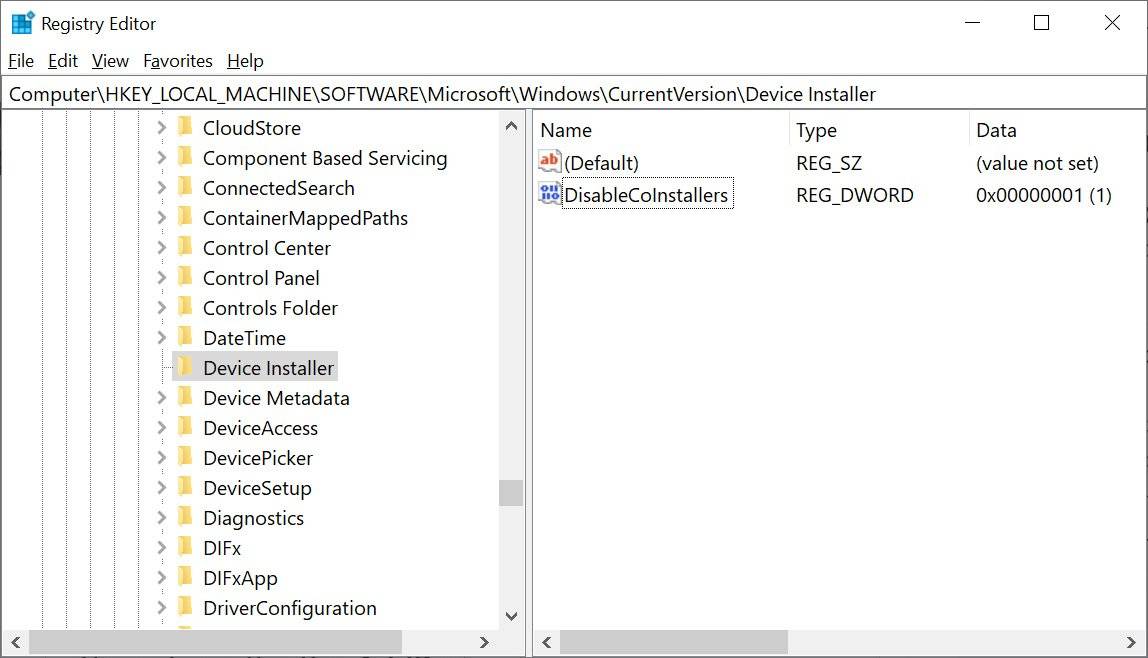Click the Component Based Servicing folder icon

tap(186, 157)
